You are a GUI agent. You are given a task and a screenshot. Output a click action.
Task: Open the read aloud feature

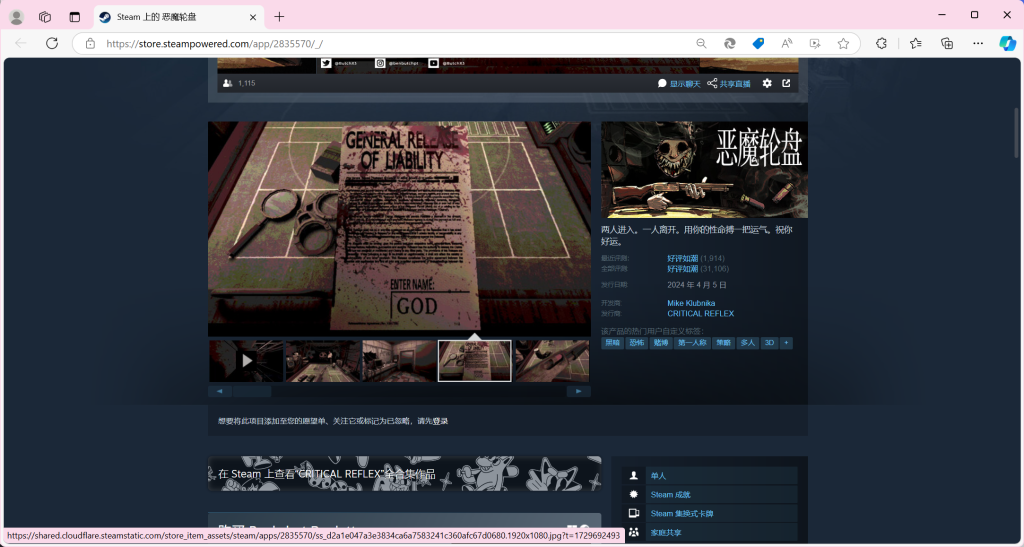tap(787, 44)
